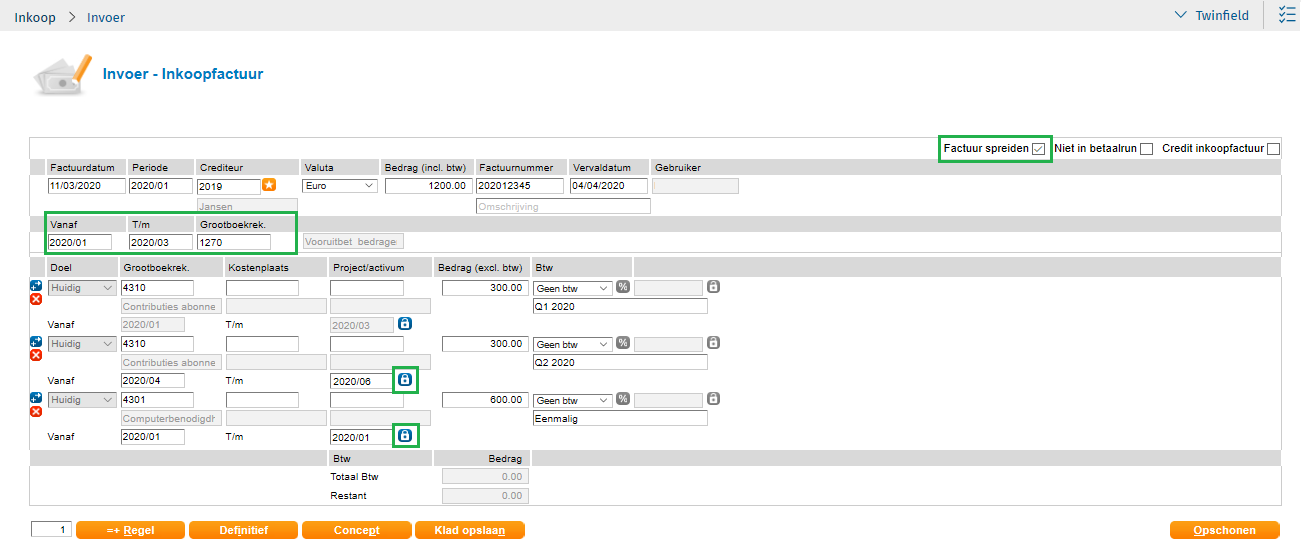The width and height of the screenshot is (1301, 546).
Task: Click the Factuurnummer input field
Action: pos(519,186)
